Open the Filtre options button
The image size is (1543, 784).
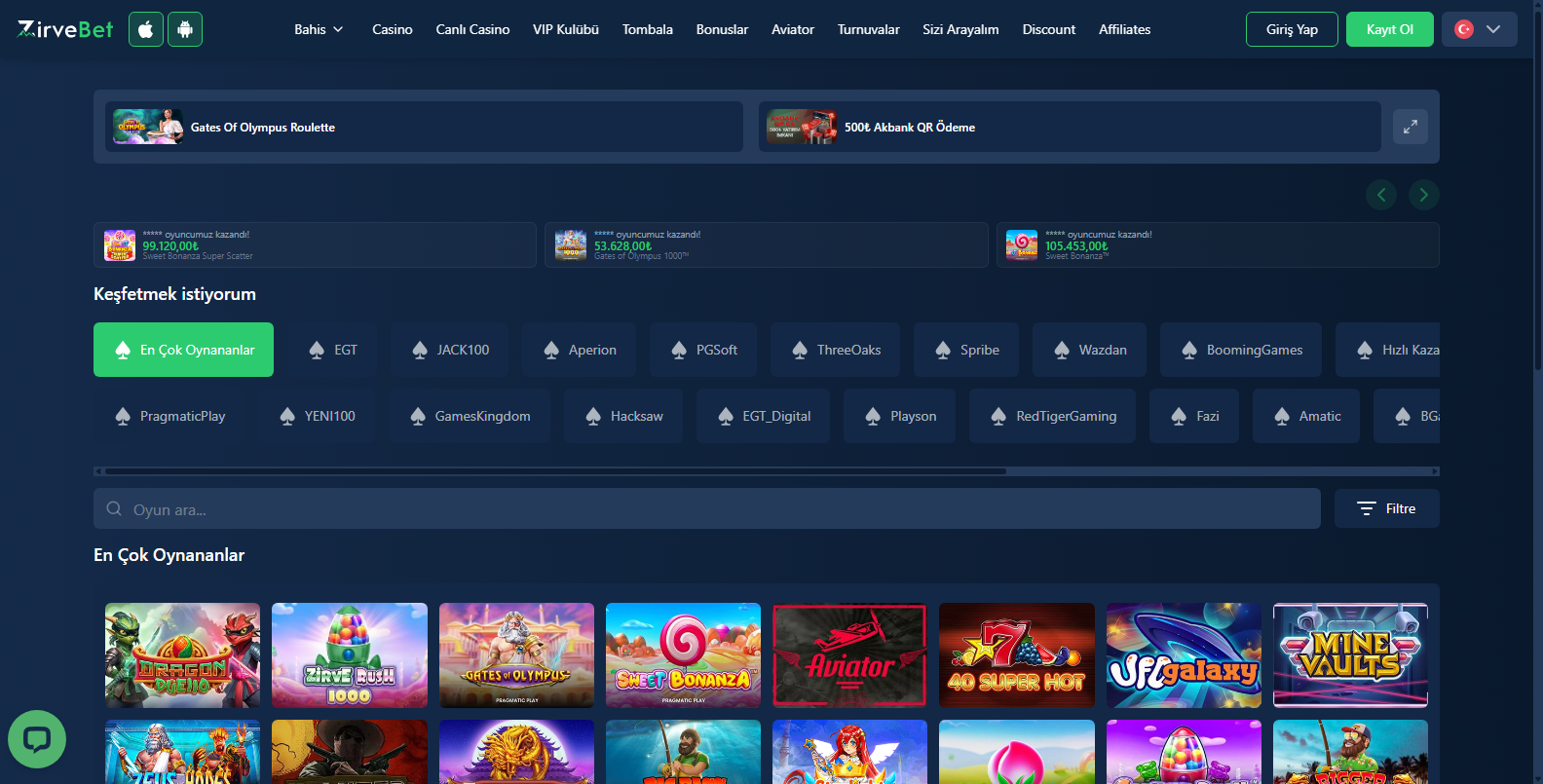point(1387,508)
